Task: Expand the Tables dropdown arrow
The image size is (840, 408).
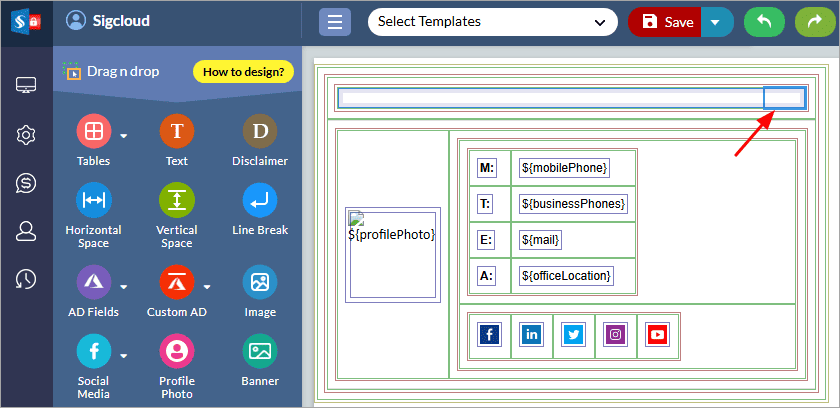Action: pyautogui.click(x=124, y=136)
